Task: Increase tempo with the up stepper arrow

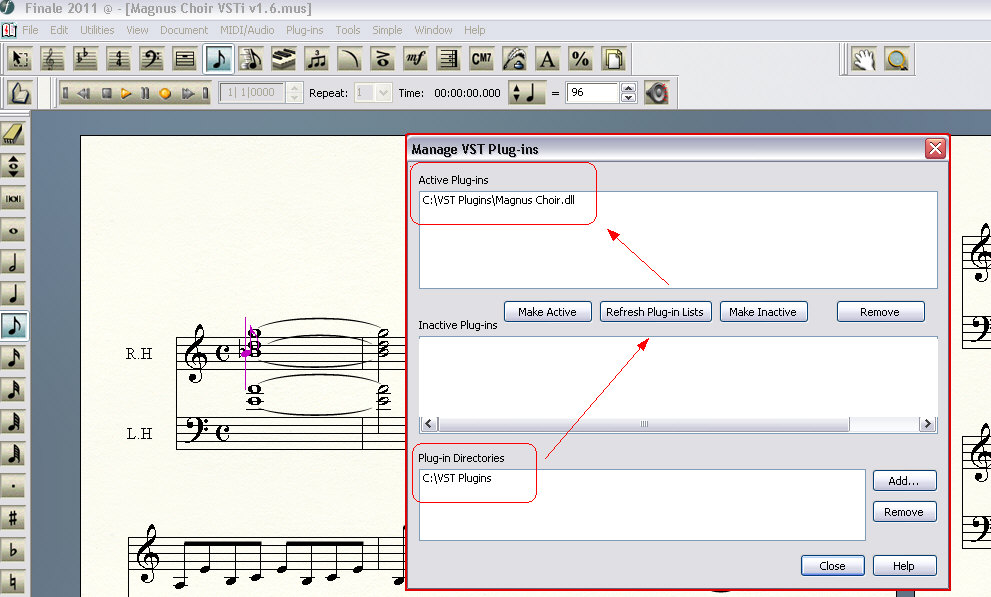Action: (628, 88)
